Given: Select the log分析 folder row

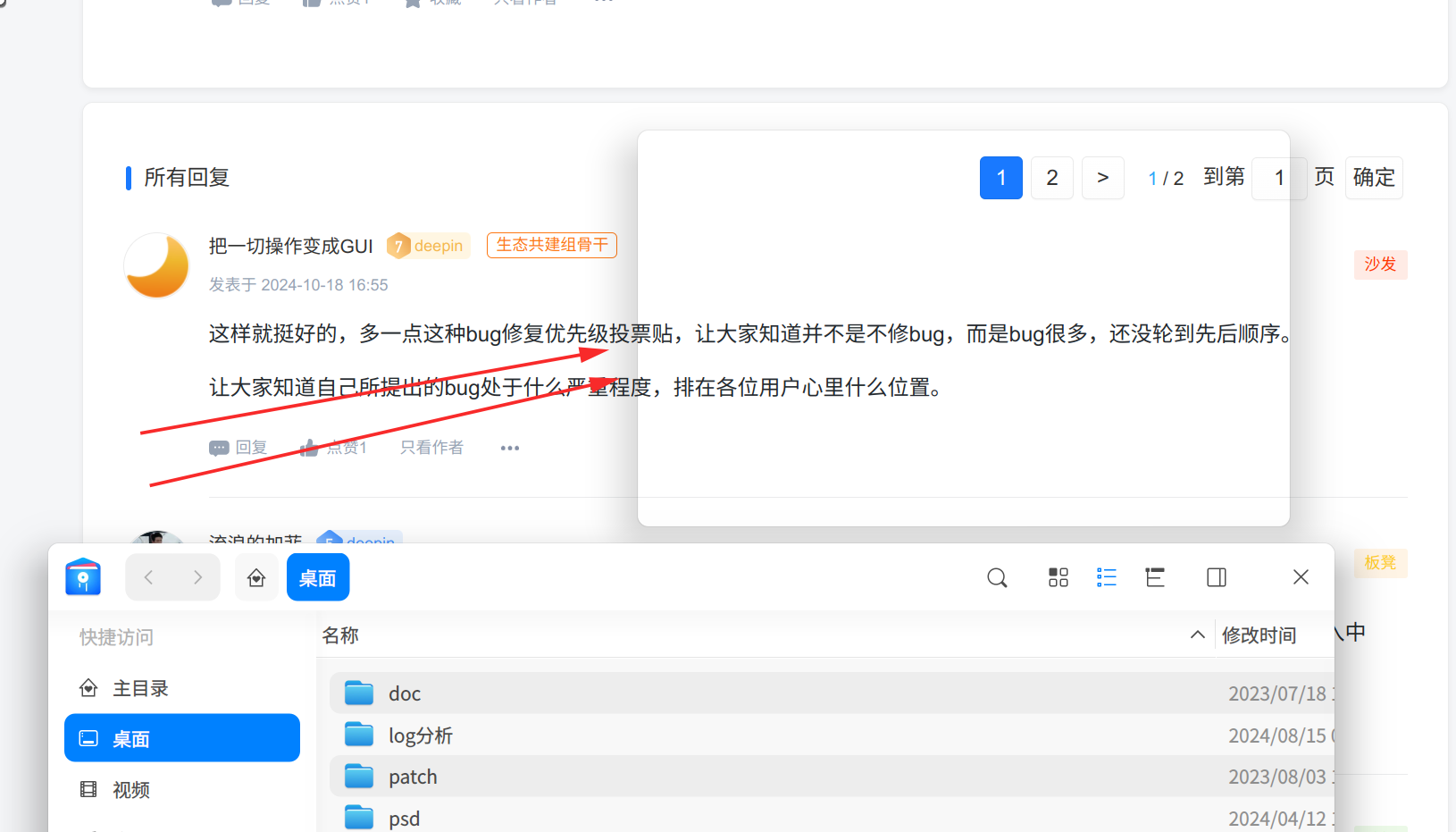Looking at the screenshot, I should (832, 735).
